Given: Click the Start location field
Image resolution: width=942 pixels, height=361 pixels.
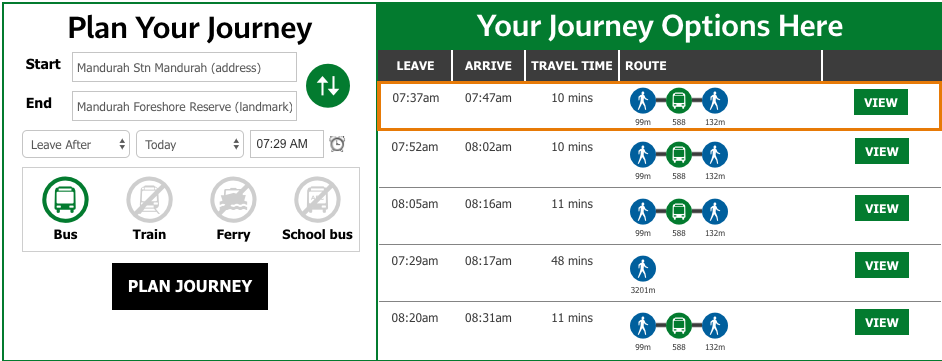Looking at the screenshot, I should pyautogui.click(x=184, y=67).
